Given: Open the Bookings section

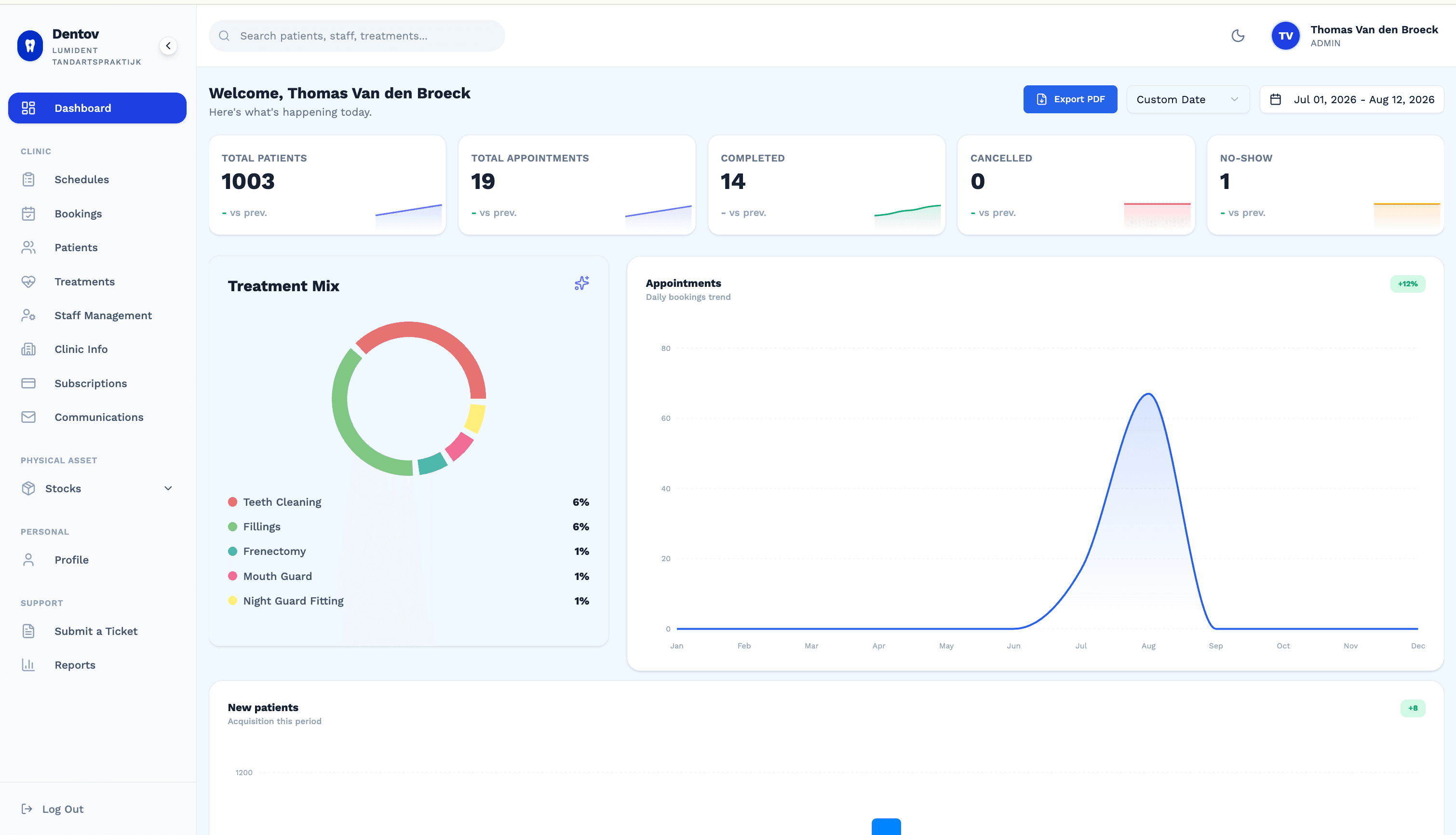Looking at the screenshot, I should [x=97, y=214].
